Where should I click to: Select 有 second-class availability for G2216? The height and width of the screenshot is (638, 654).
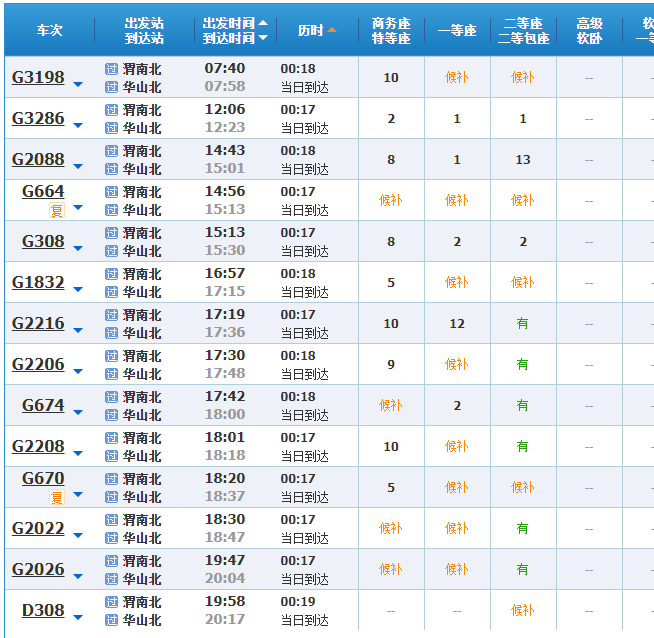tap(522, 323)
